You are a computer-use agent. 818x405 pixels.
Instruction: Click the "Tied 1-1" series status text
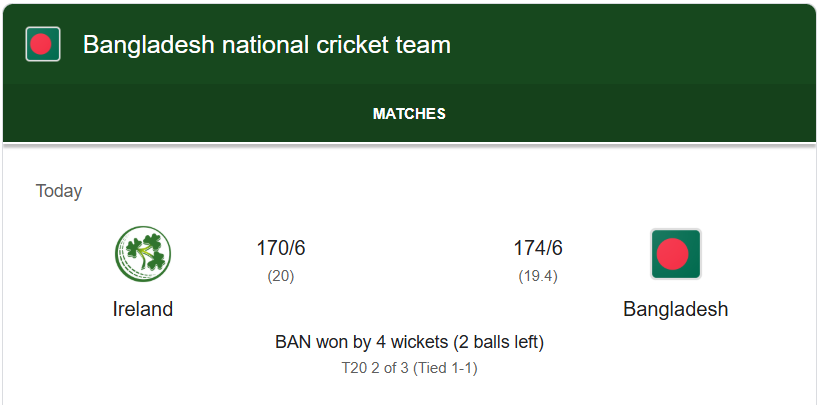451,368
